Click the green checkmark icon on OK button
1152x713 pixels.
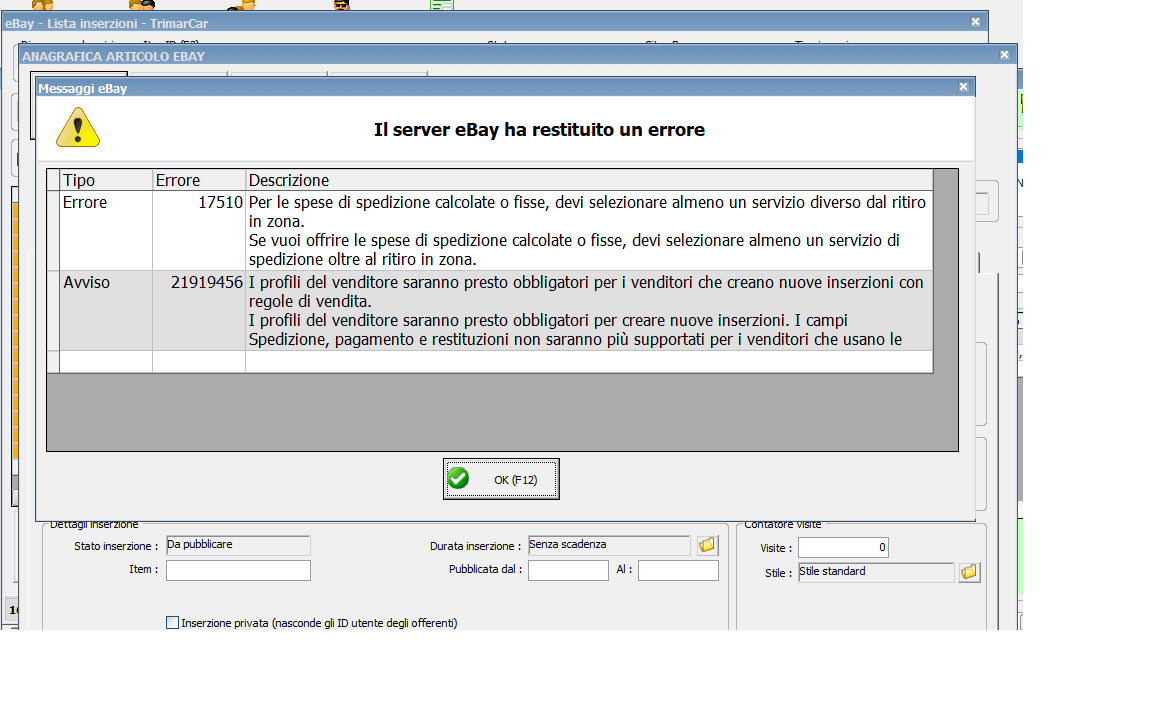[x=458, y=479]
